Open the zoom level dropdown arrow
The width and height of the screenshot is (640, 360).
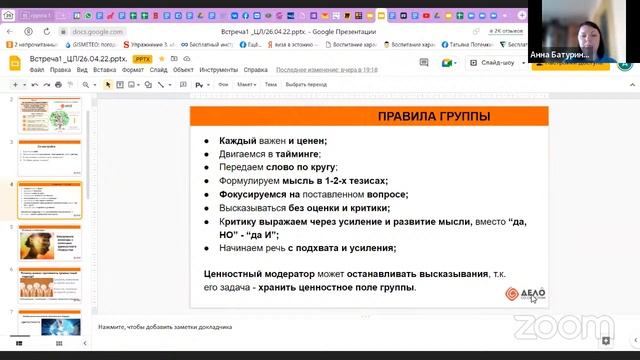tap(95, 85)
